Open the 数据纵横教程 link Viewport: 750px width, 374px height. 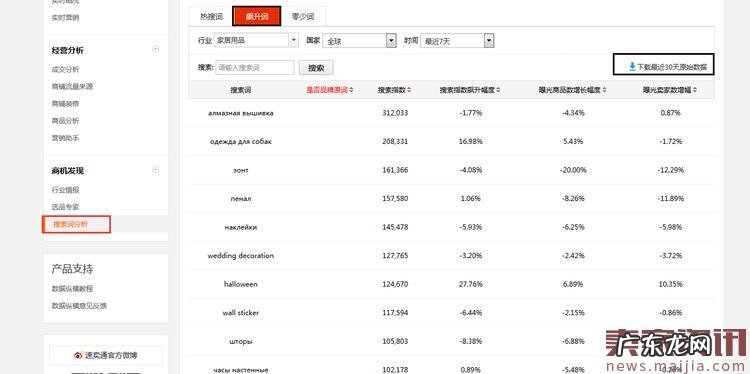[x=72, y=288]
